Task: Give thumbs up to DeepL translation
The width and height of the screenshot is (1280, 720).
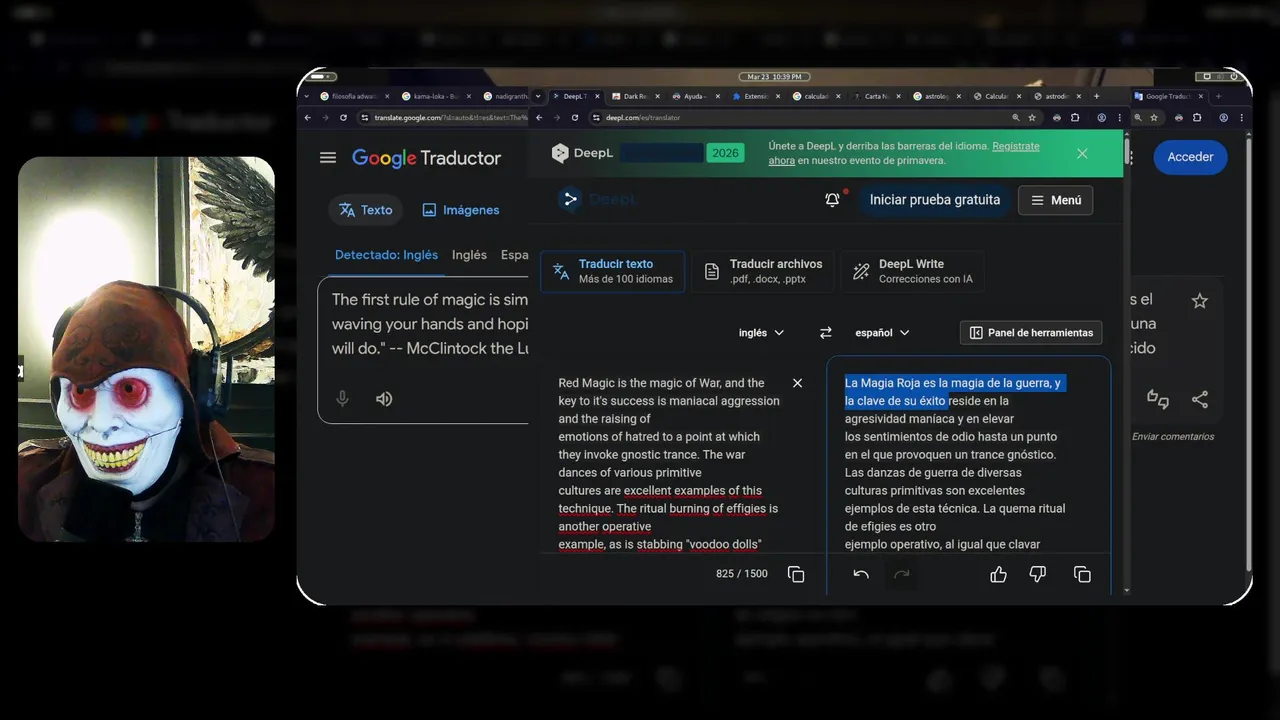Action: (x=998, y=574)
